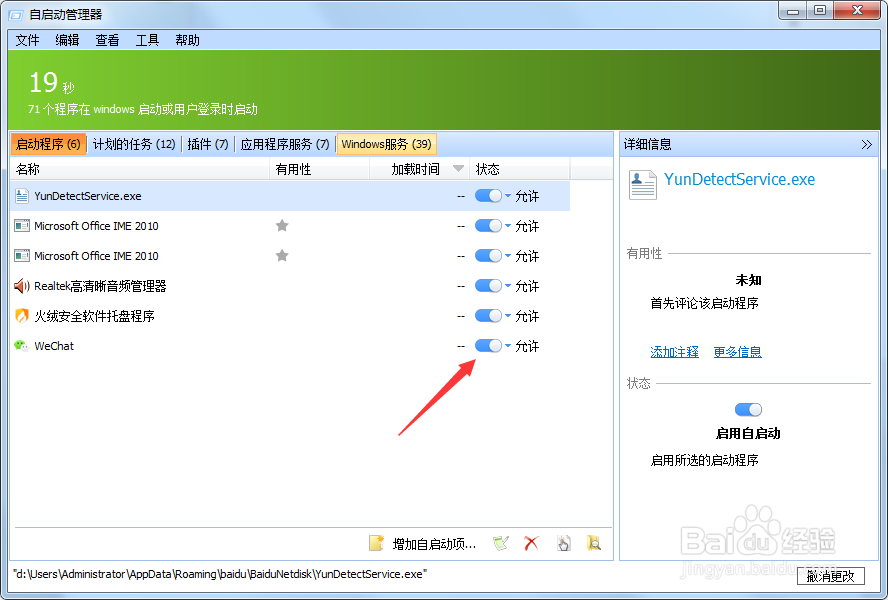Click YunDetectService.exe title link in details
This screenshot has height=600, width=888.
tap(739, 180)
